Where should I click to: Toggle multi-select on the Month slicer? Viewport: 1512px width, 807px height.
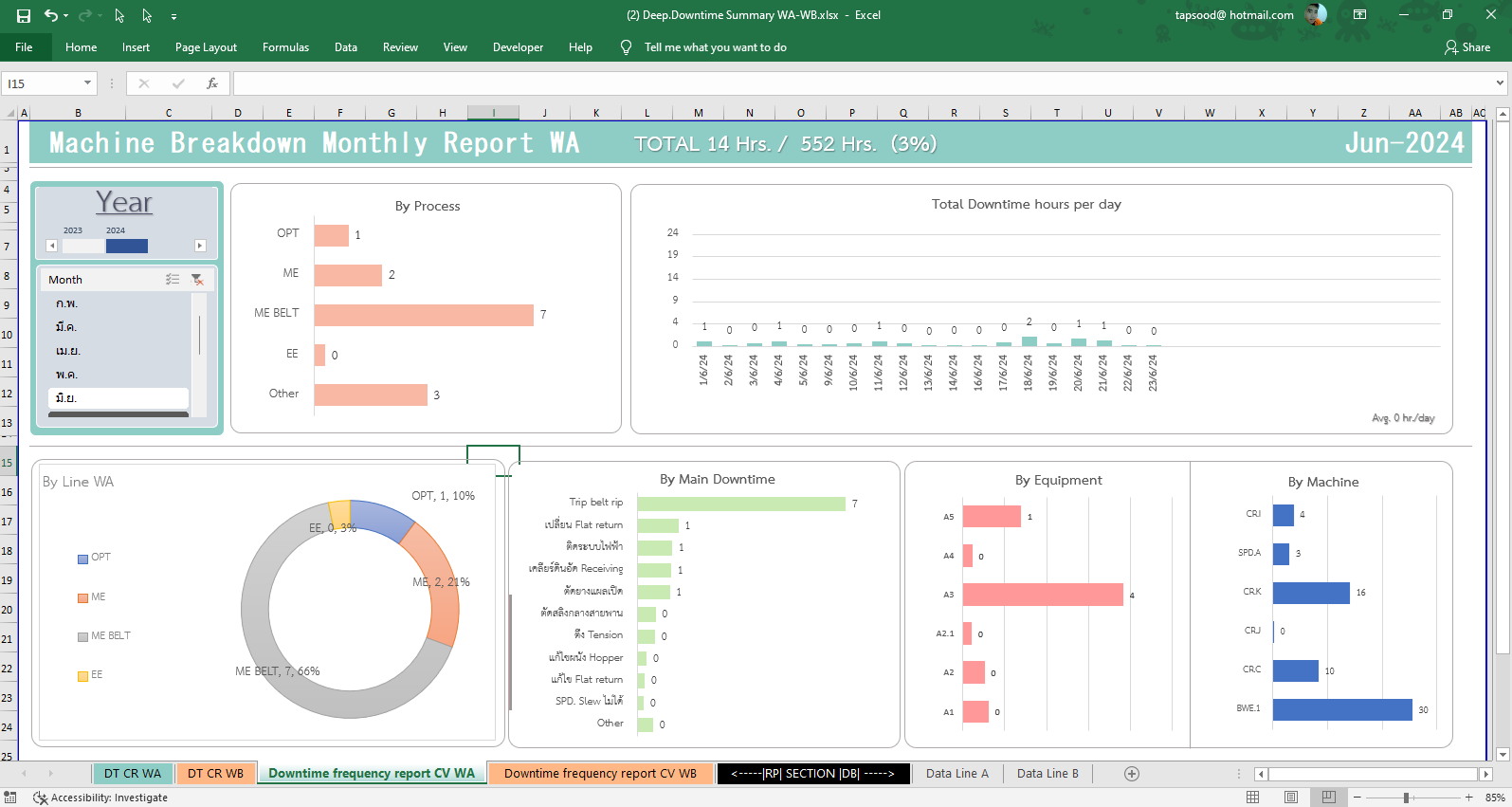coord(173,280)
